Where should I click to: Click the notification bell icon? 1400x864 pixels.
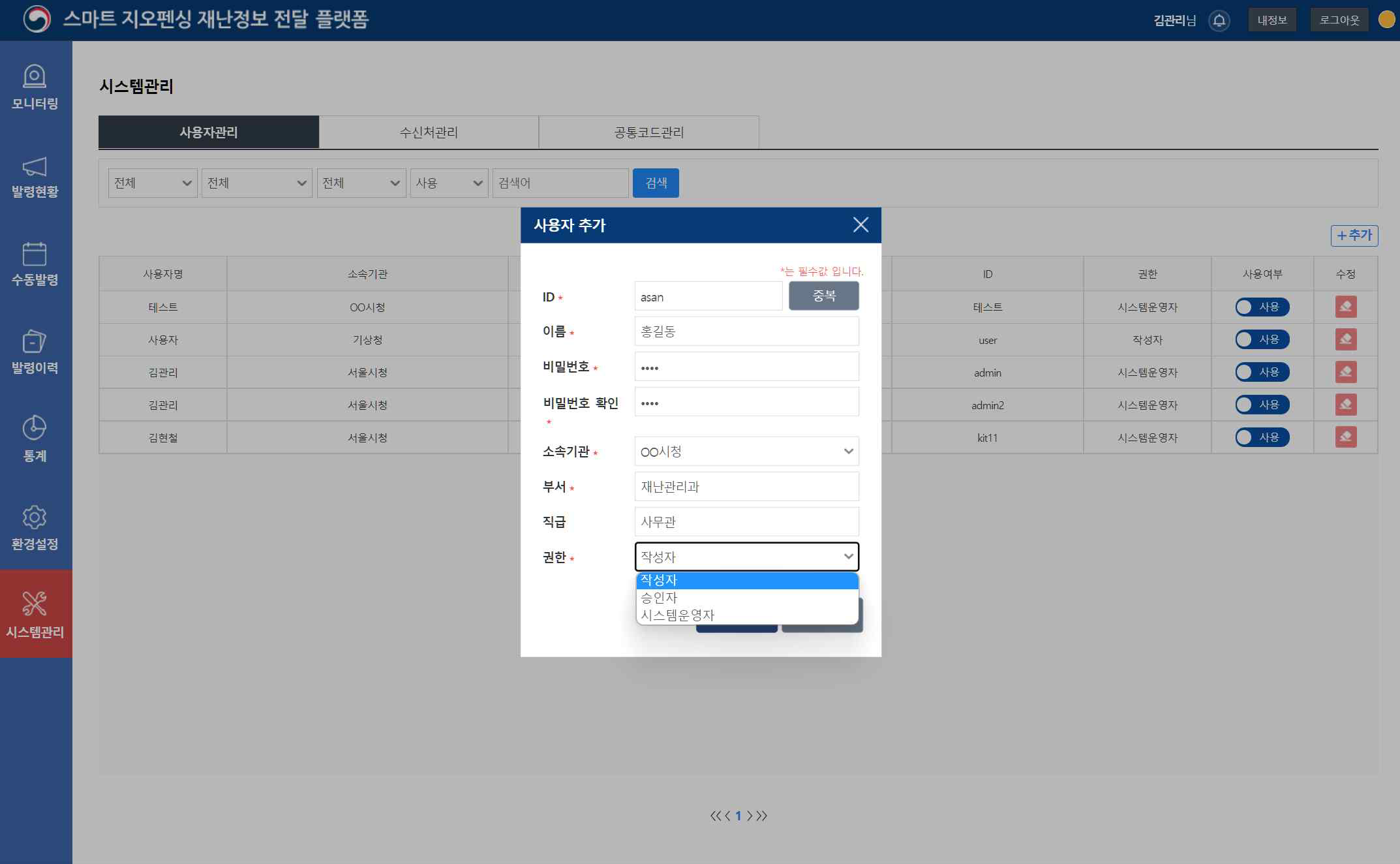pos(1219,20)
